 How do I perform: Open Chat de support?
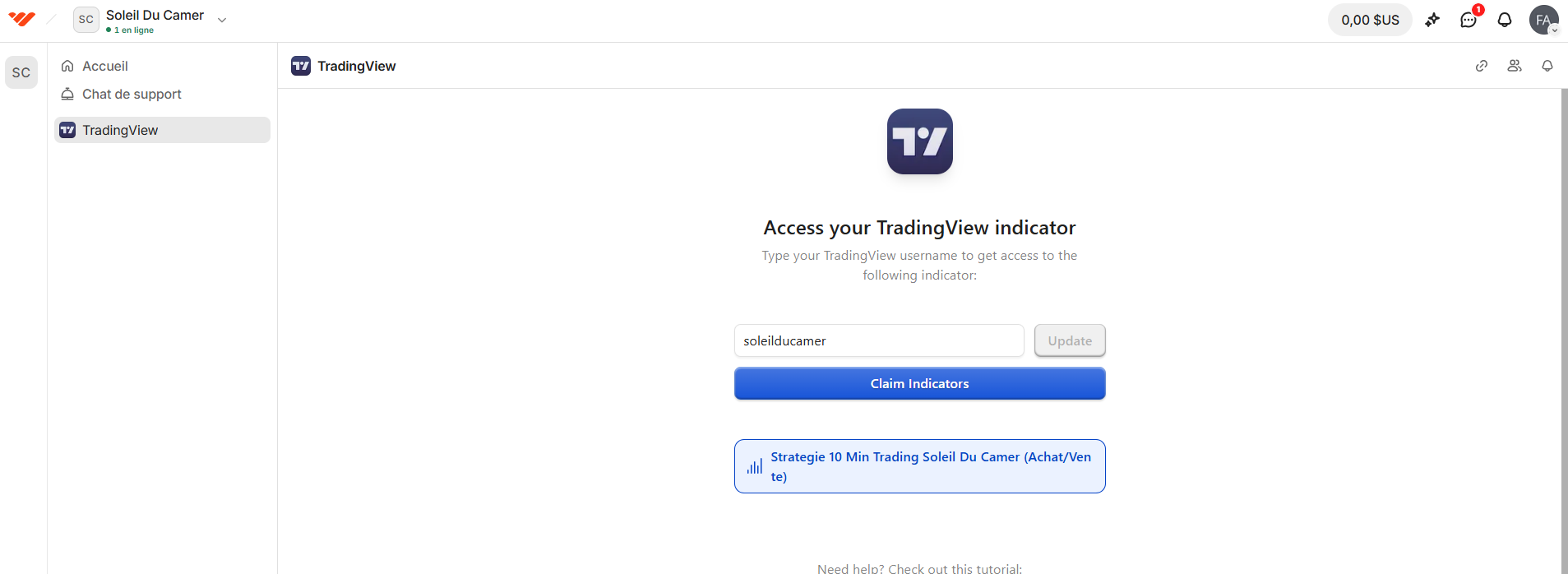tap(162, 94)
